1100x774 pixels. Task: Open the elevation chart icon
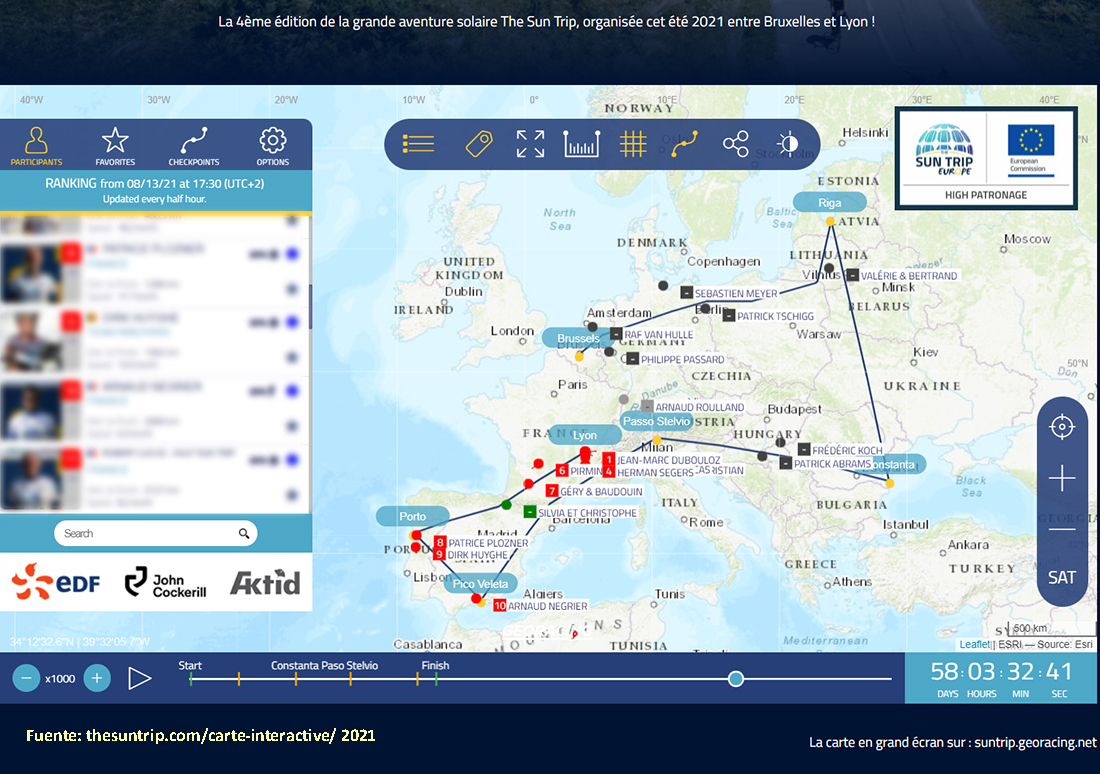(x=582, y=144)
